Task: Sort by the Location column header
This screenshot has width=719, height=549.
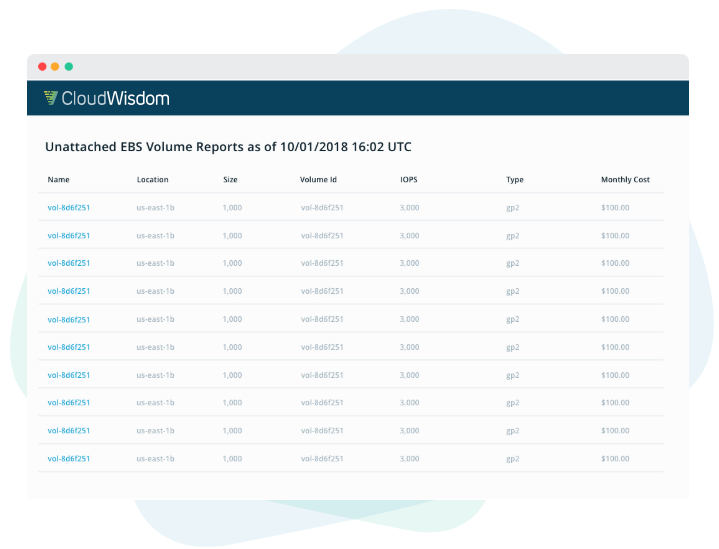Action: (x=153, y=179)
